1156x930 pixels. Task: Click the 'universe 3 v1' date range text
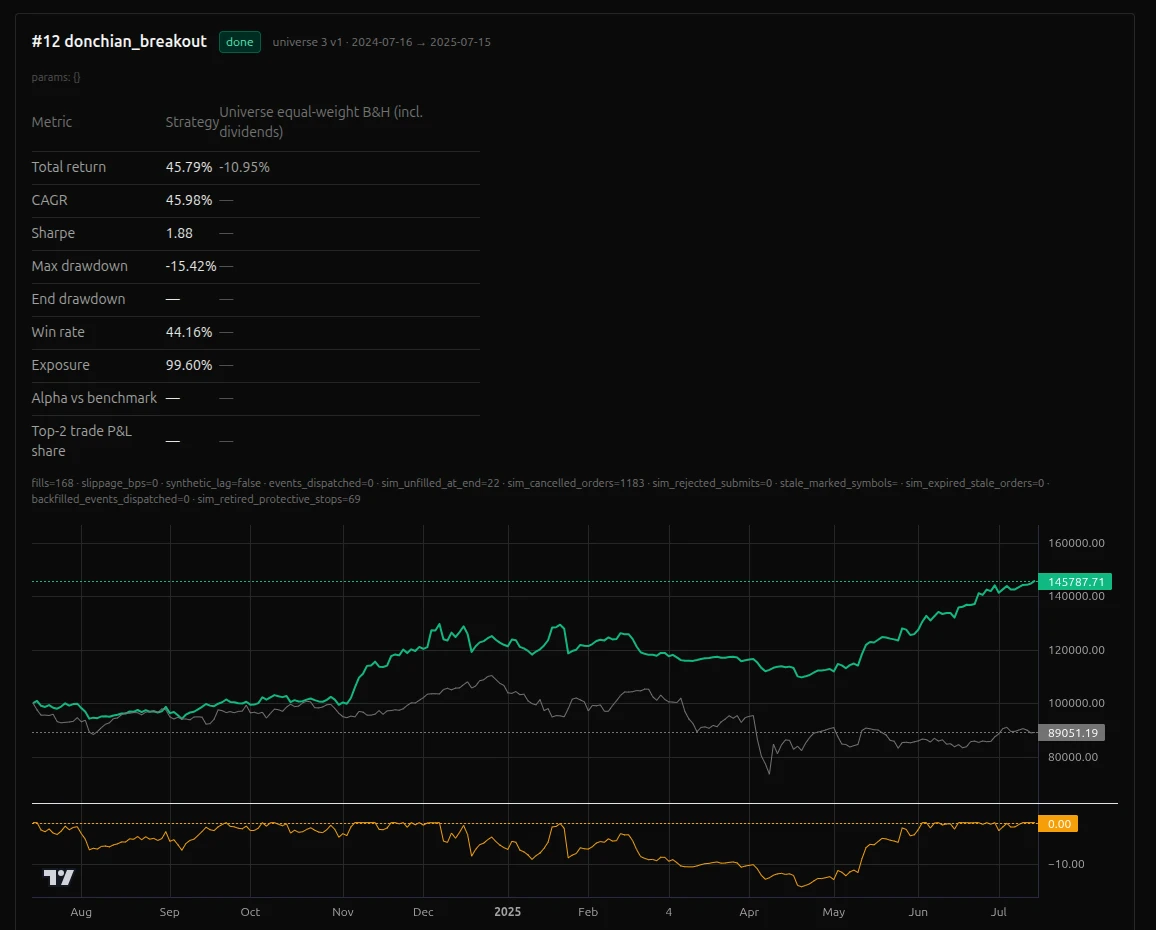(381, 42)
